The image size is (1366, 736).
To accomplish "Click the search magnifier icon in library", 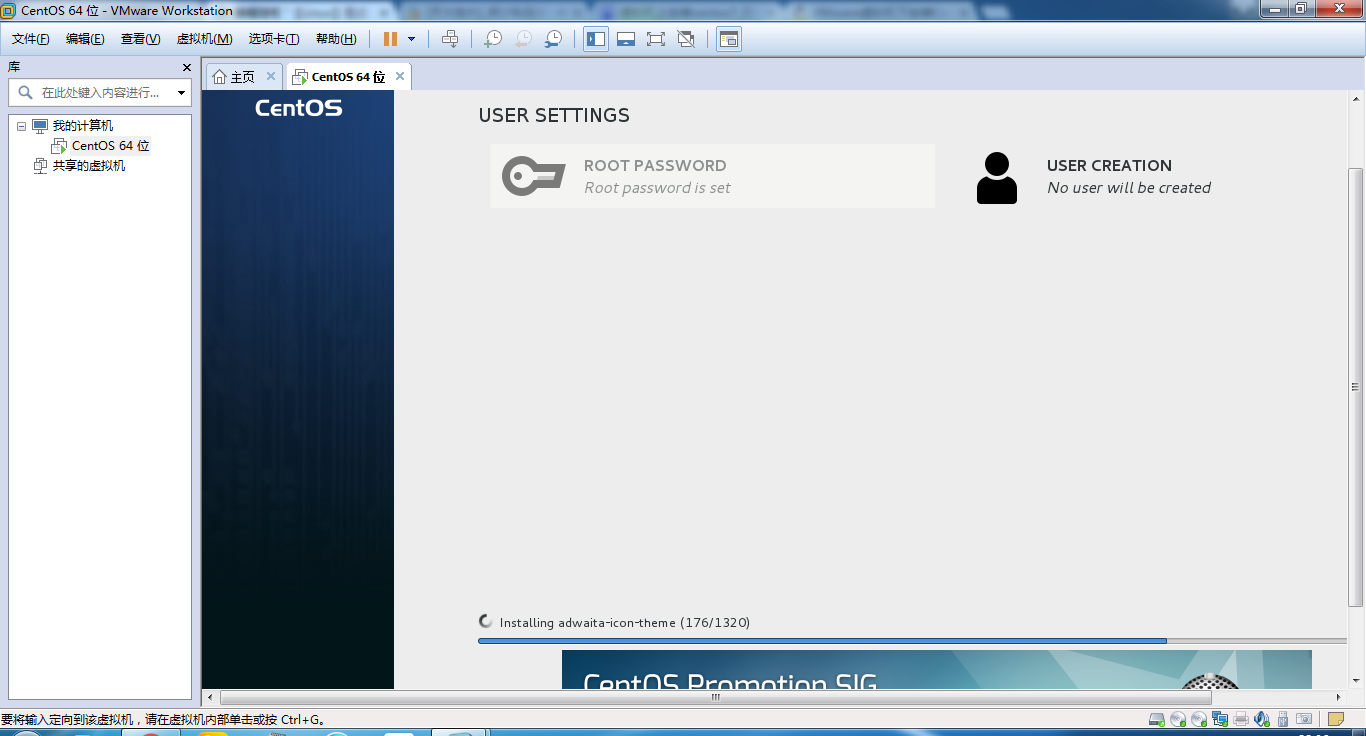I will coord(26,93).
